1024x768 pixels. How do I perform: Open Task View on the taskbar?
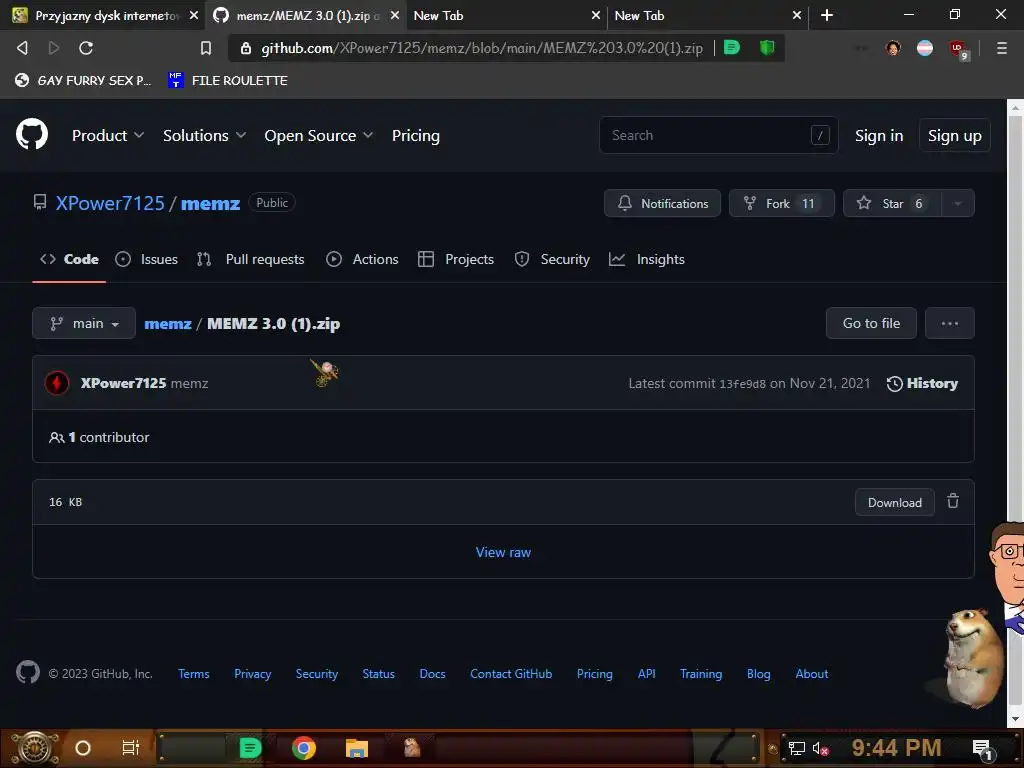pos(131,748)
